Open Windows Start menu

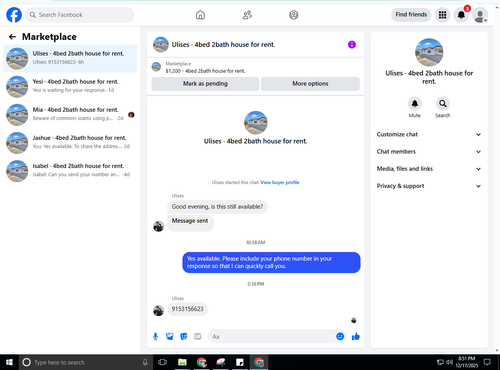[x=9, y=362]
